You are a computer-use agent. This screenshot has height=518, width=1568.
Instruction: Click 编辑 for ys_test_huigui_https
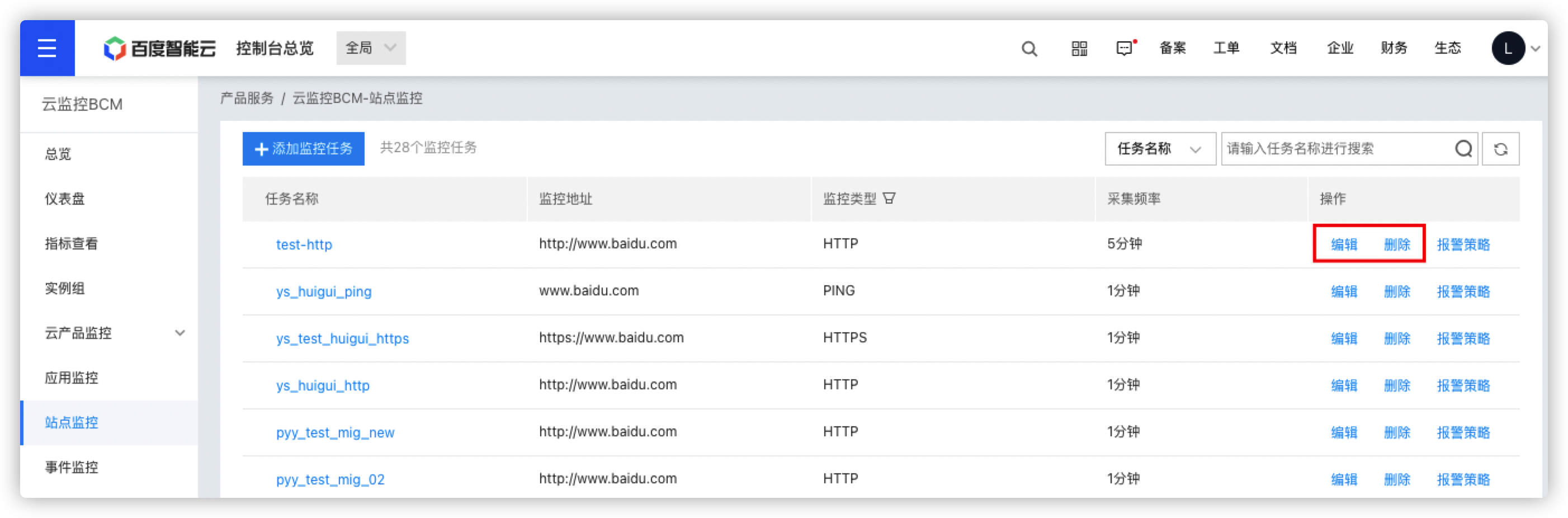1343,338
